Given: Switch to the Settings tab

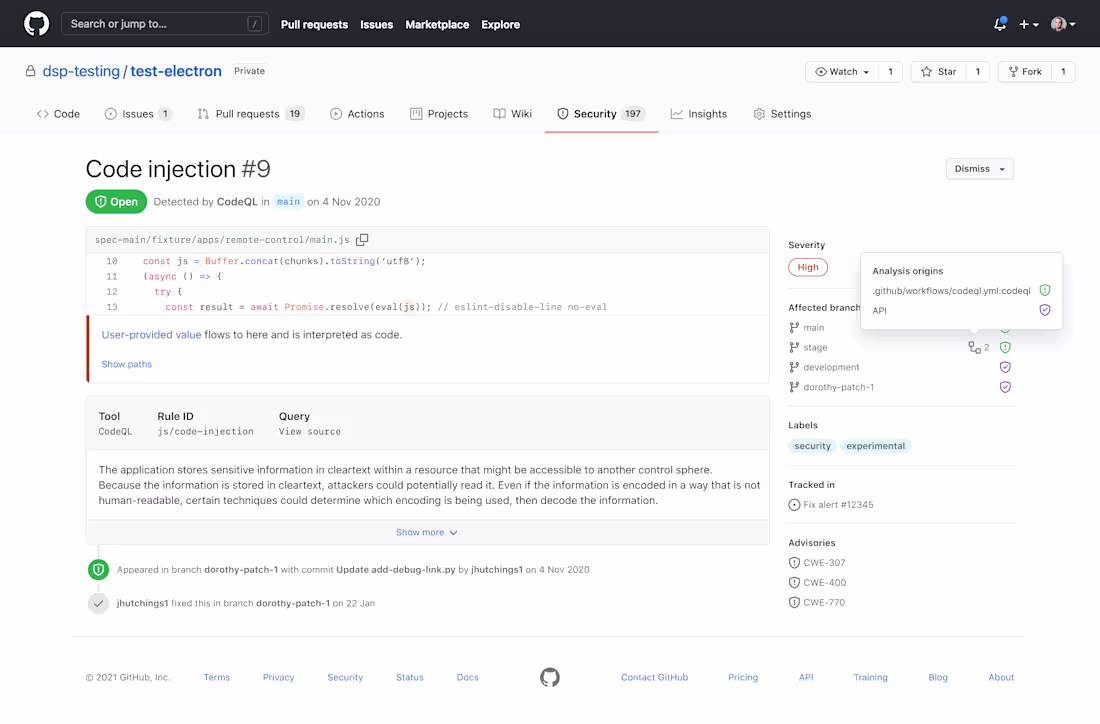Looking at the screenshot, I should pyautogui.click(x=782, y=114).
